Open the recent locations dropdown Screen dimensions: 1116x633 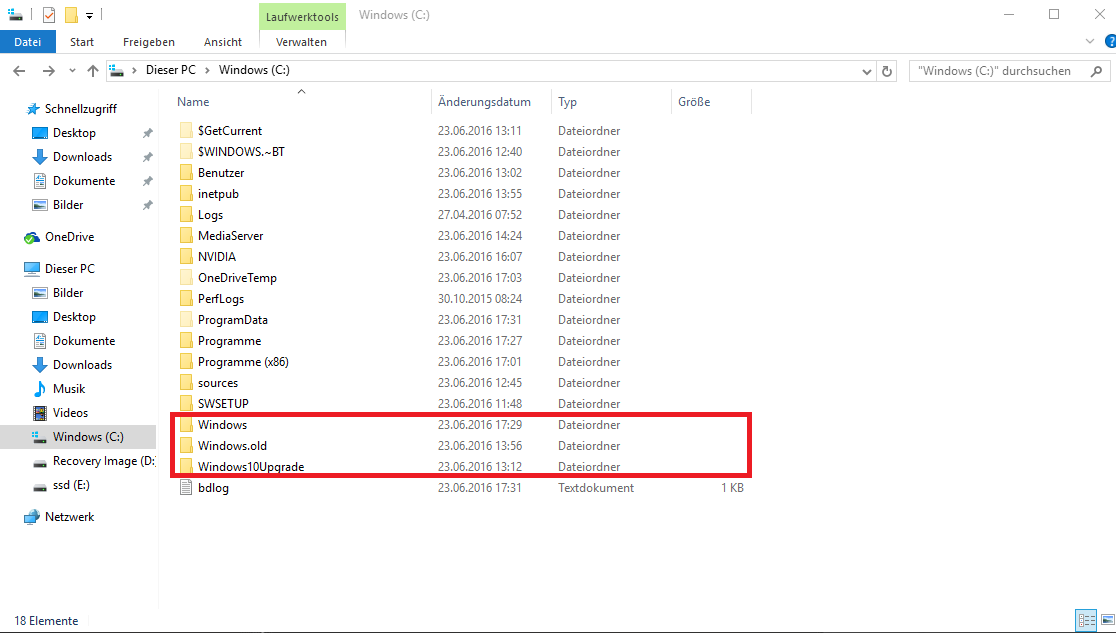72,70
